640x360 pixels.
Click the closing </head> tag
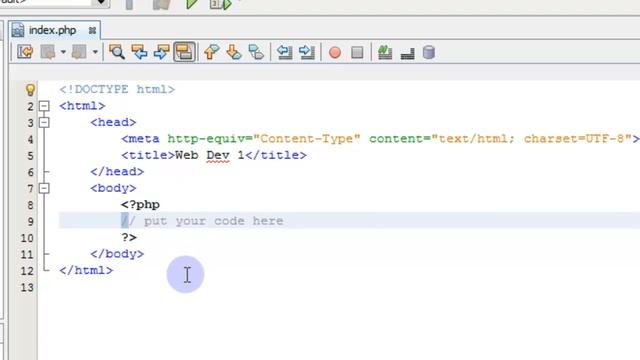[x=117, y=171]
